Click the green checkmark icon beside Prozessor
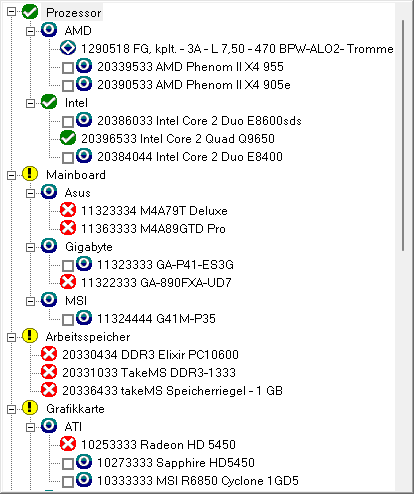The image size is (414, 494). click(30, 12)
